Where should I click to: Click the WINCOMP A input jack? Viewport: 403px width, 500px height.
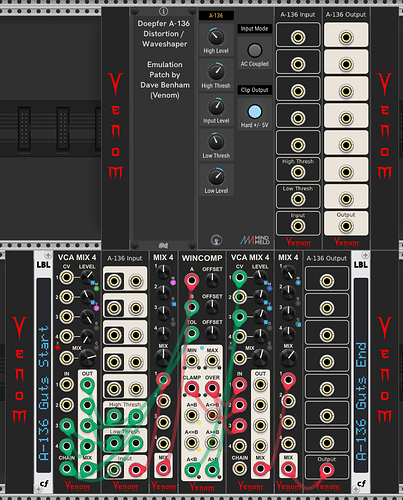tap(192, 280)
